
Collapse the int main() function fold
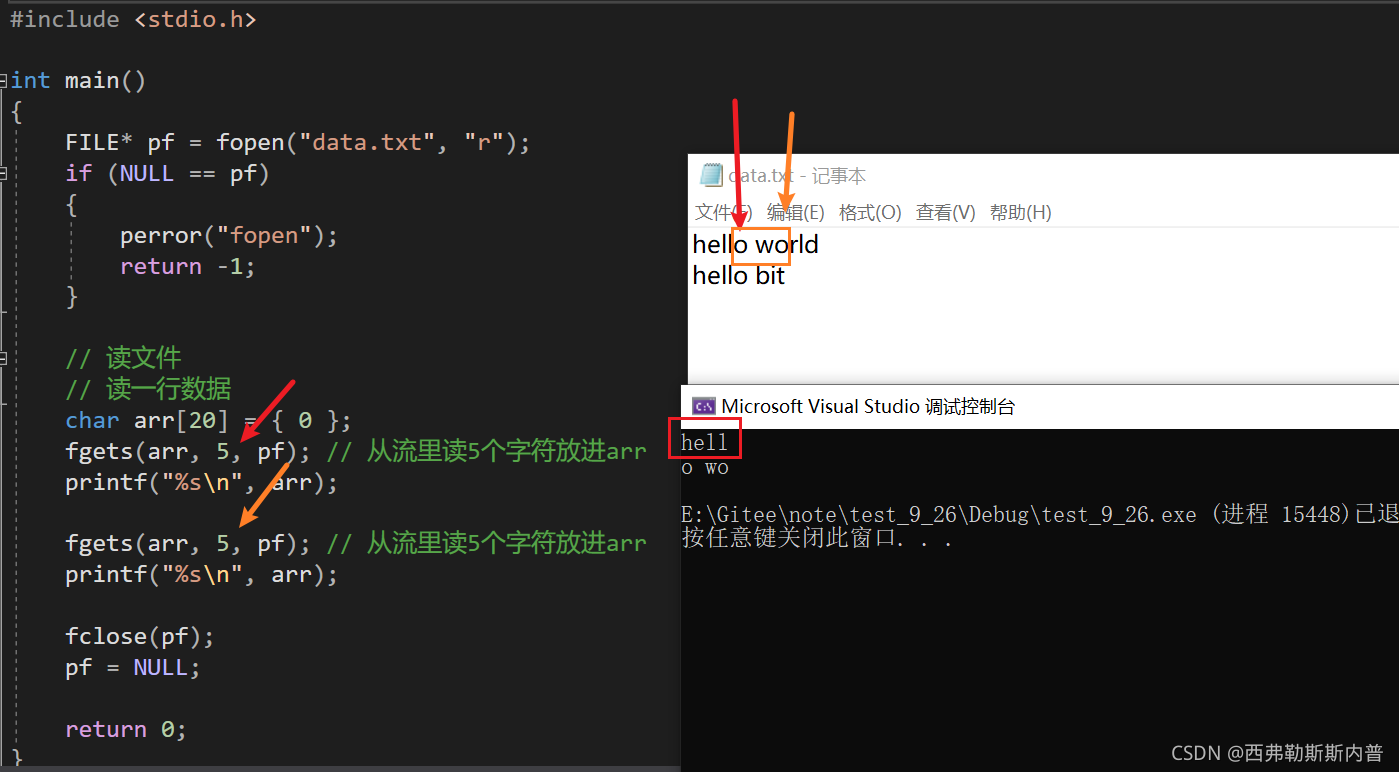[4, 81]
